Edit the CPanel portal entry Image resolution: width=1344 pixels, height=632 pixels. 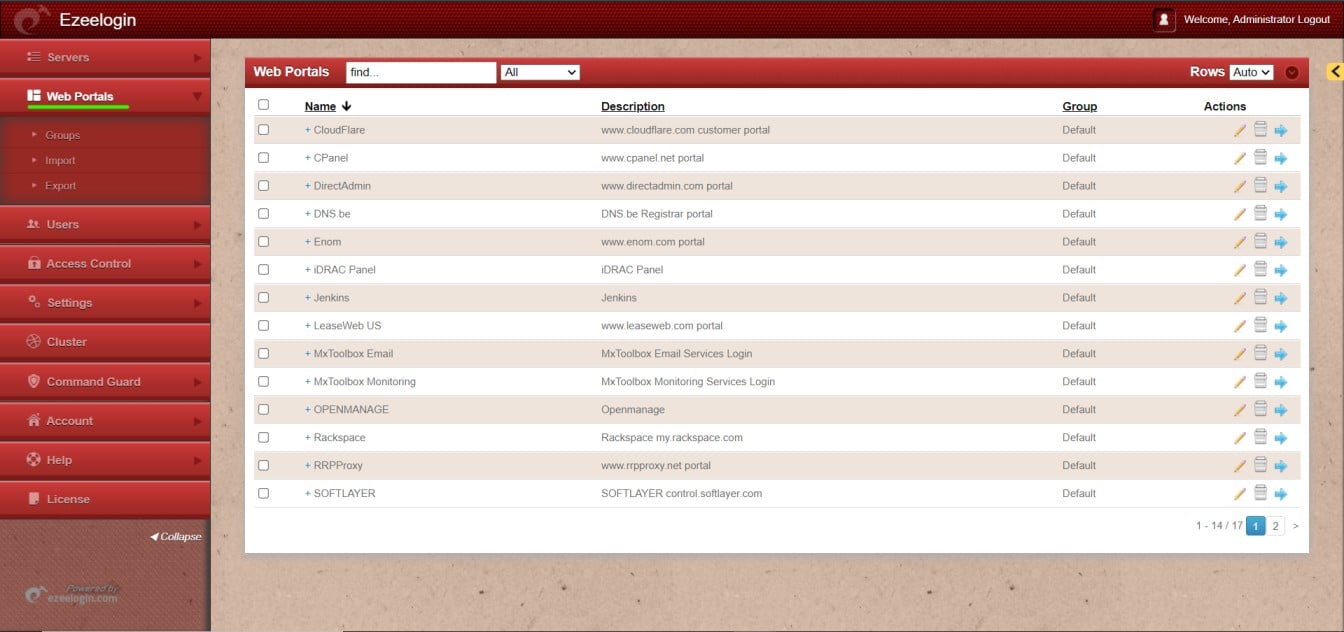pos(1240,158)
